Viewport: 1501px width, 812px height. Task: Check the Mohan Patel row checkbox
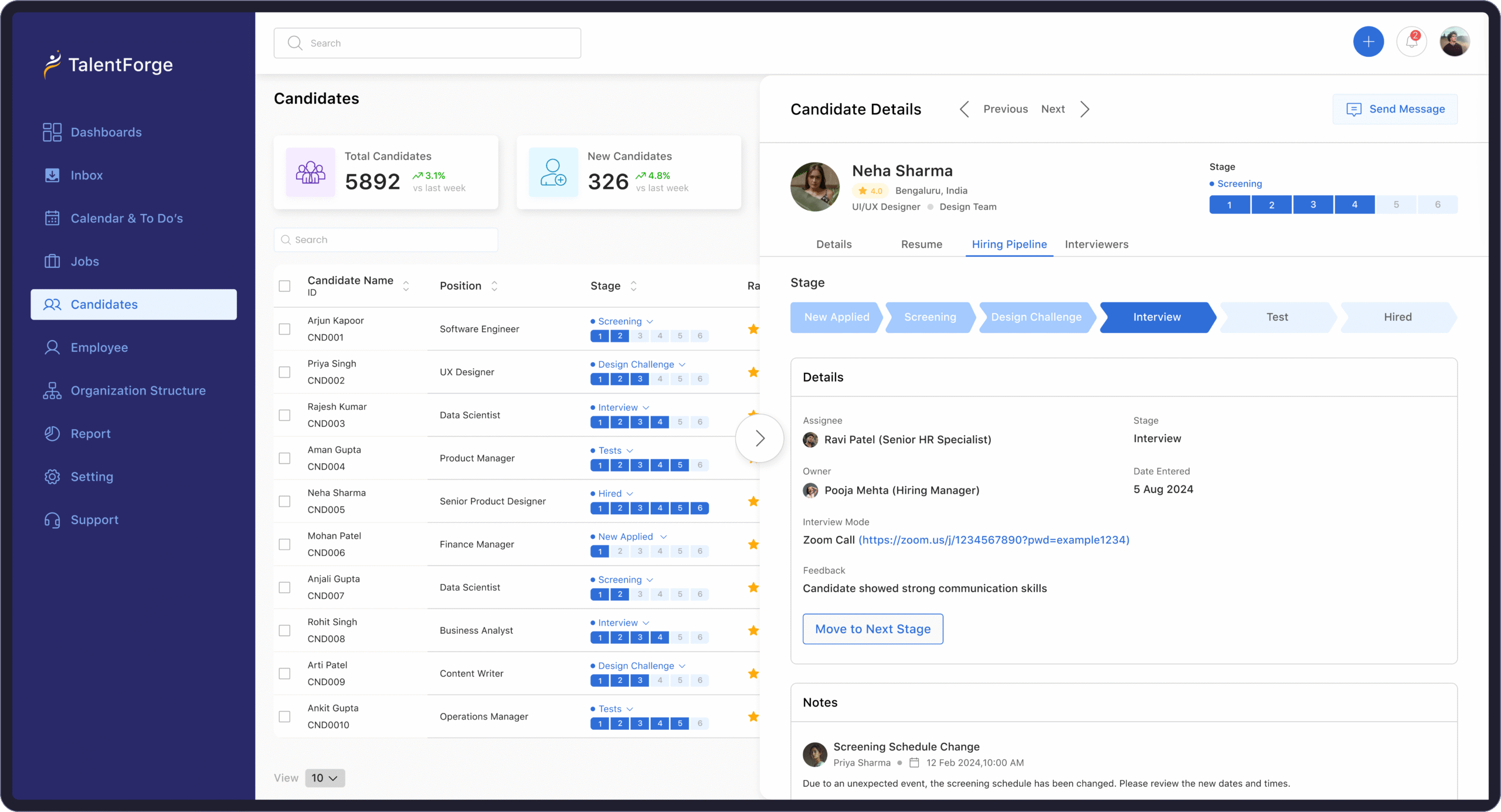[284, 544]
